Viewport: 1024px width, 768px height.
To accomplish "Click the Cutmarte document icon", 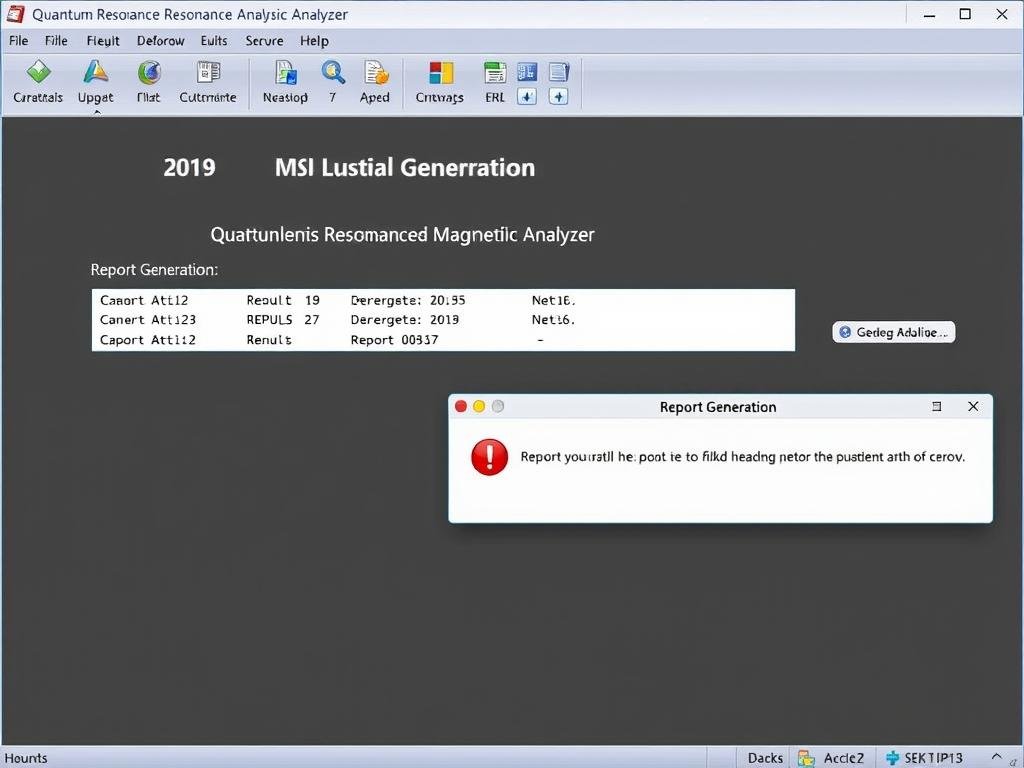I will [208, 73].
